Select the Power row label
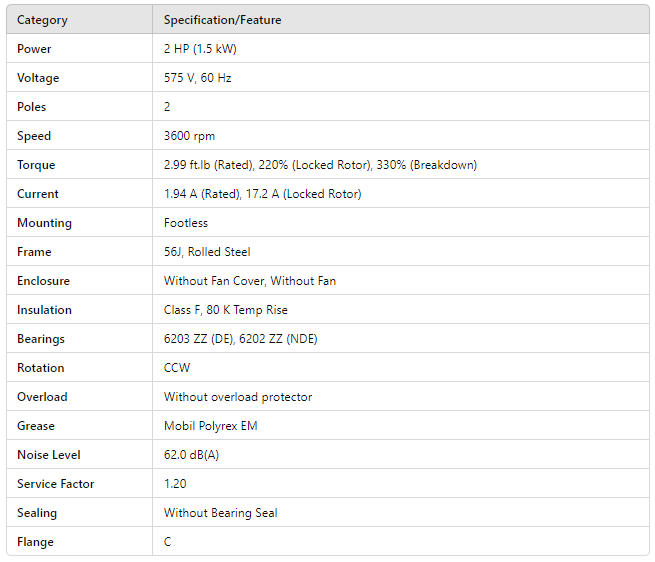This screenshot has width=655, height=562. (34, 49)
